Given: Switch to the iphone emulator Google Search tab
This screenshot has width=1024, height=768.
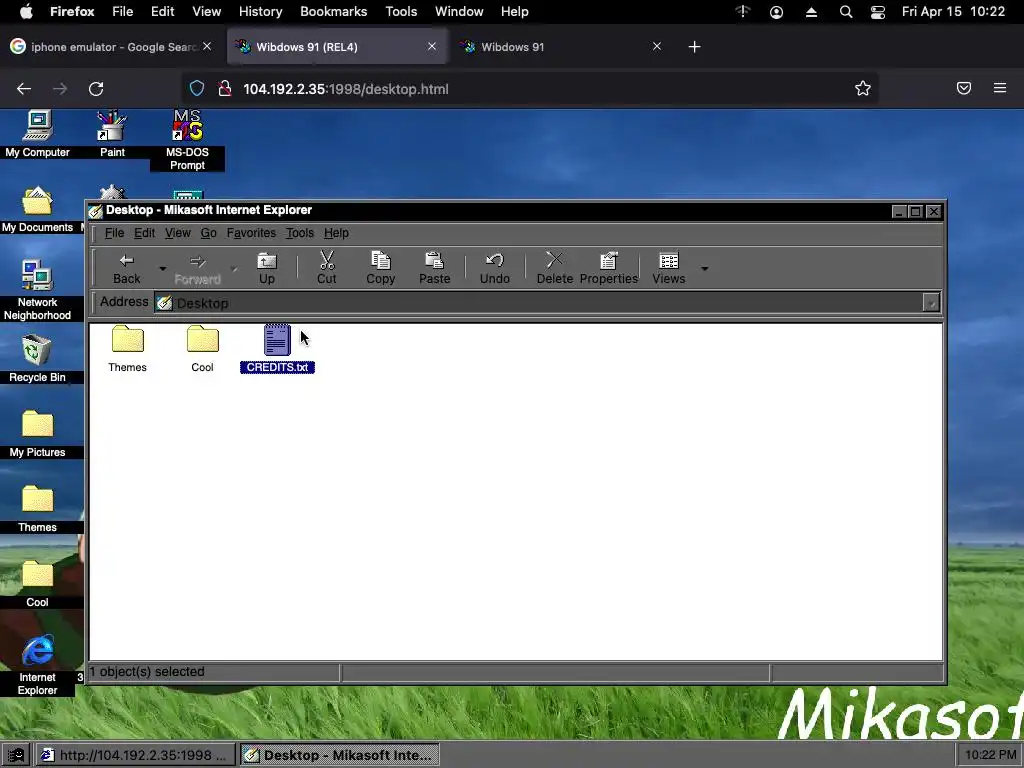Looking at the screenshot, I should point(111,46).
